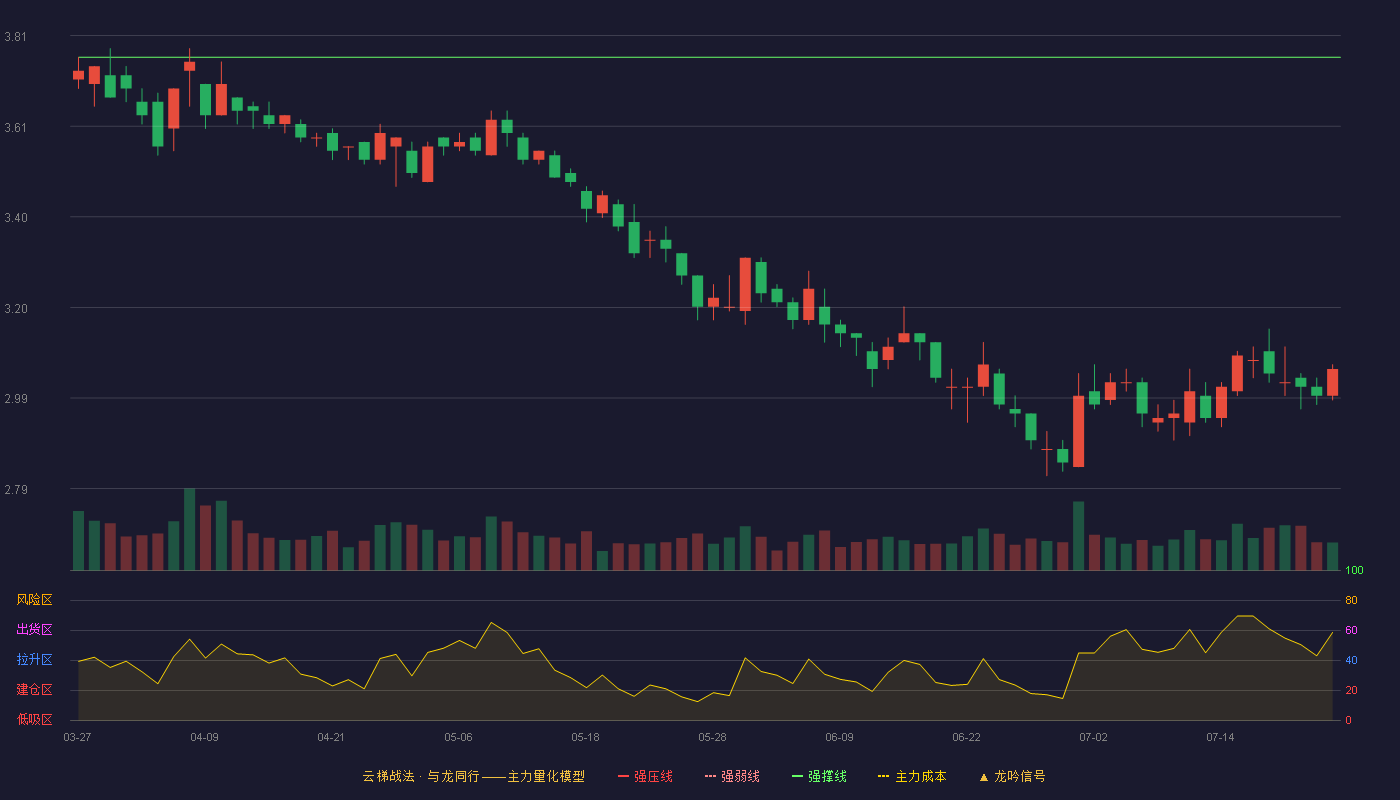Toggle the 强撑线 legend series
Viewport: 1400px width, 800px height.
[819, 776]
